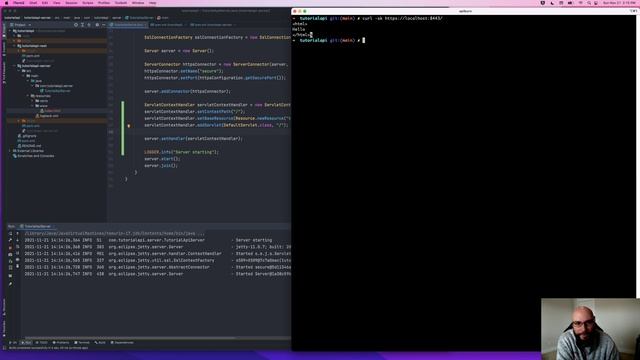Open the Apple menu

point(6,3)
